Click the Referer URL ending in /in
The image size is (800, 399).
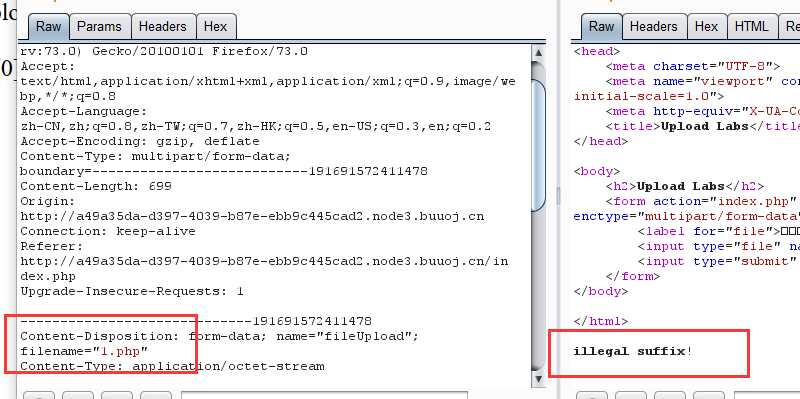click(264, 261)
